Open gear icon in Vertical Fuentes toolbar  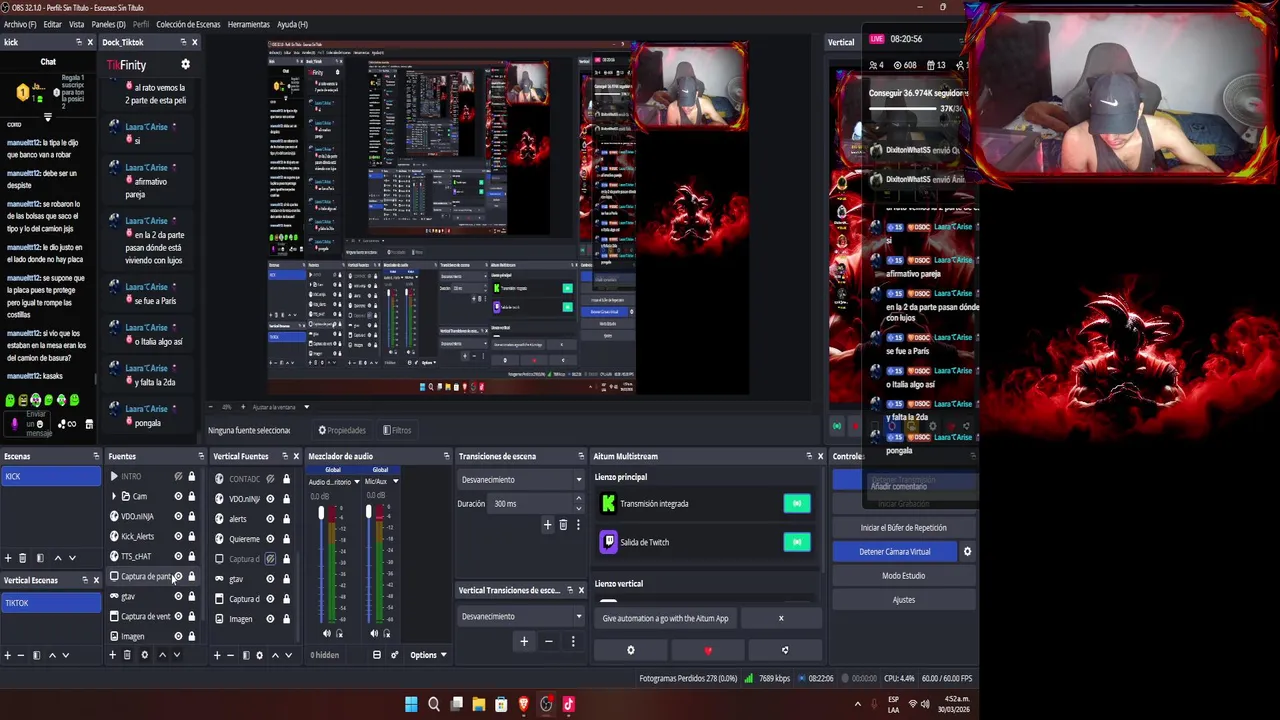(x=259, y=655)
